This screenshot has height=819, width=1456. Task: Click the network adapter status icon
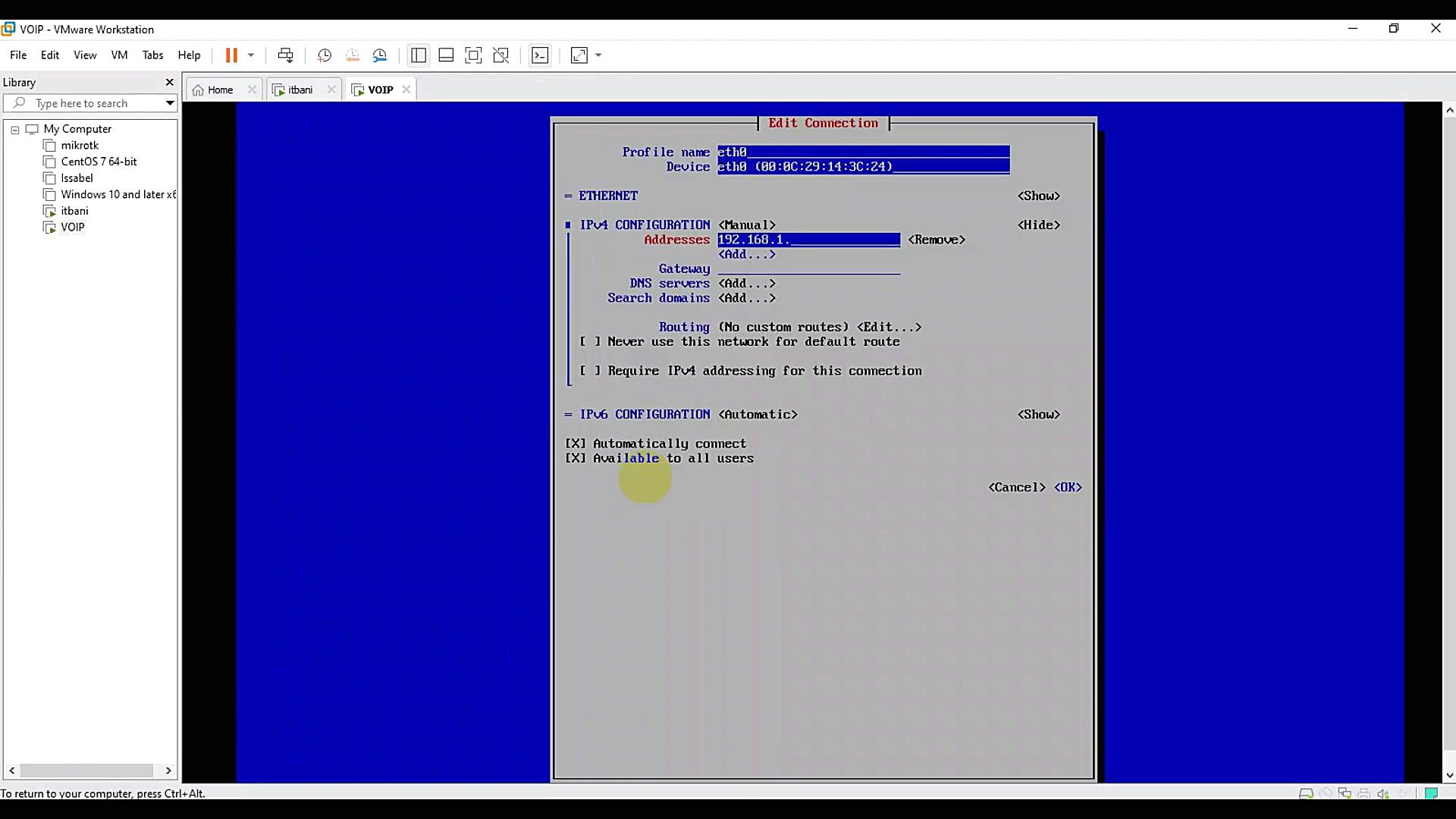(x=1345, y=793)
